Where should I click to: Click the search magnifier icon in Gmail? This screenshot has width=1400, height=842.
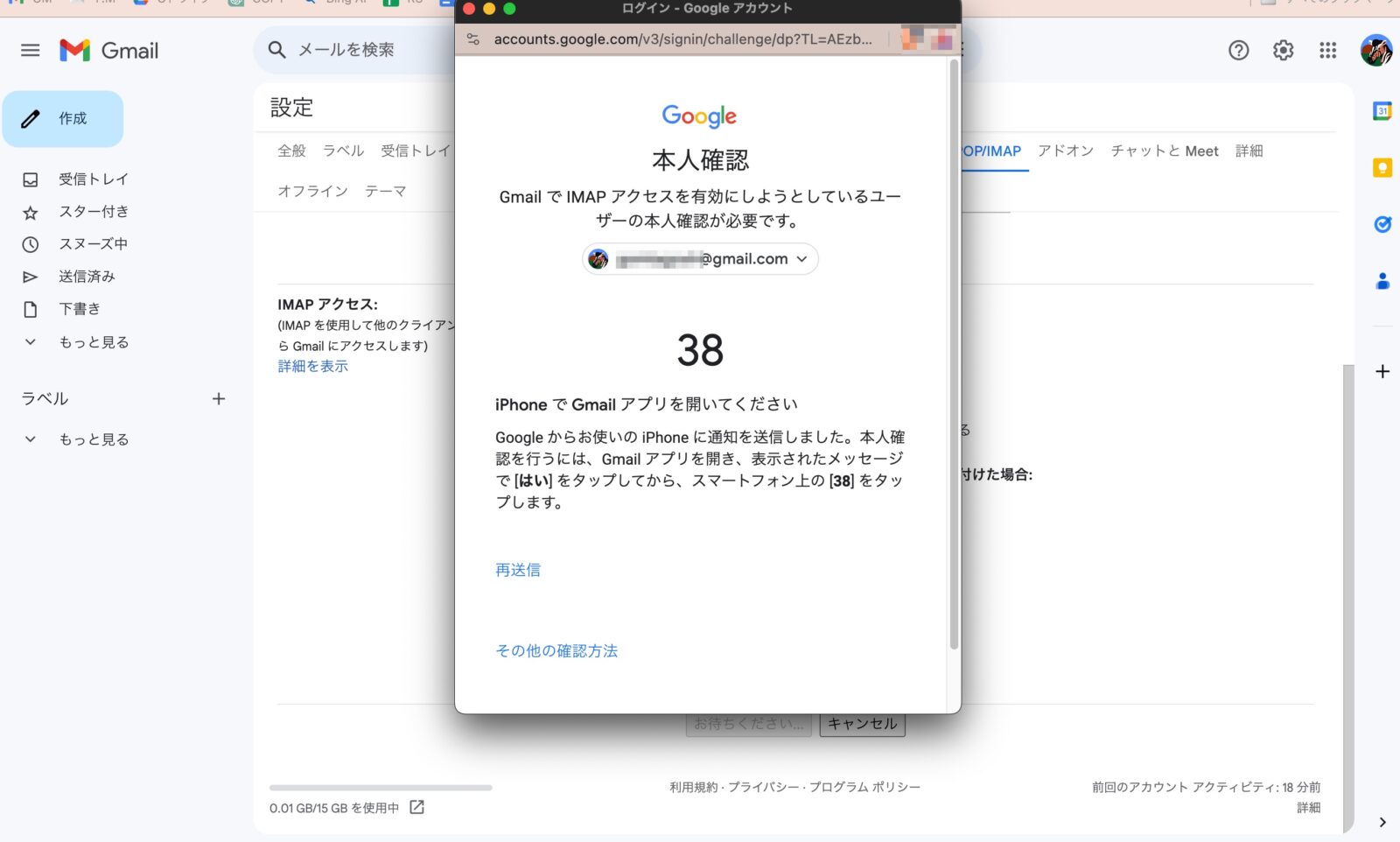[277, 50]
